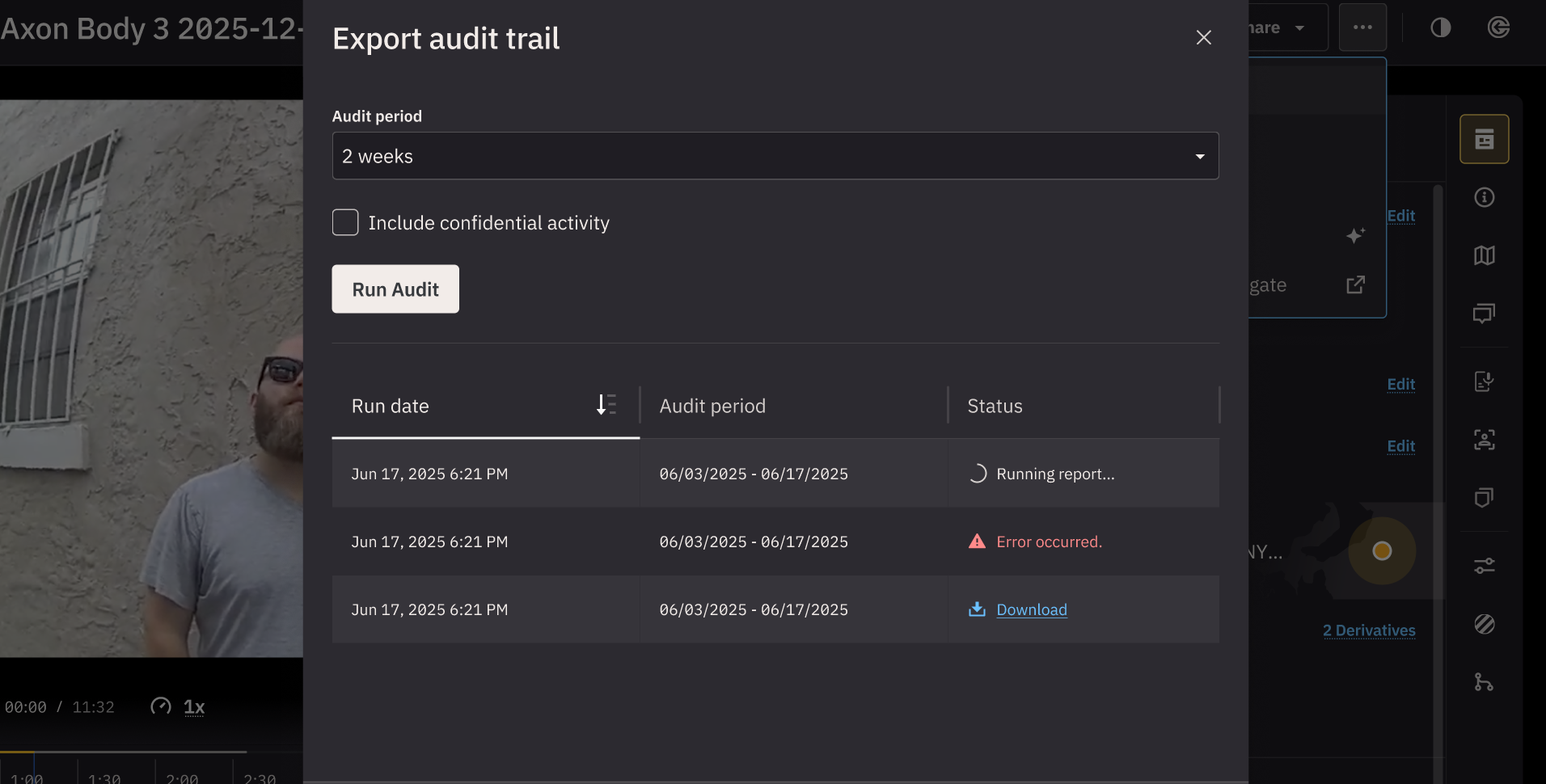Download the completed audit report
This screenshot has height=784, width=1546.
click(1031, 610)
